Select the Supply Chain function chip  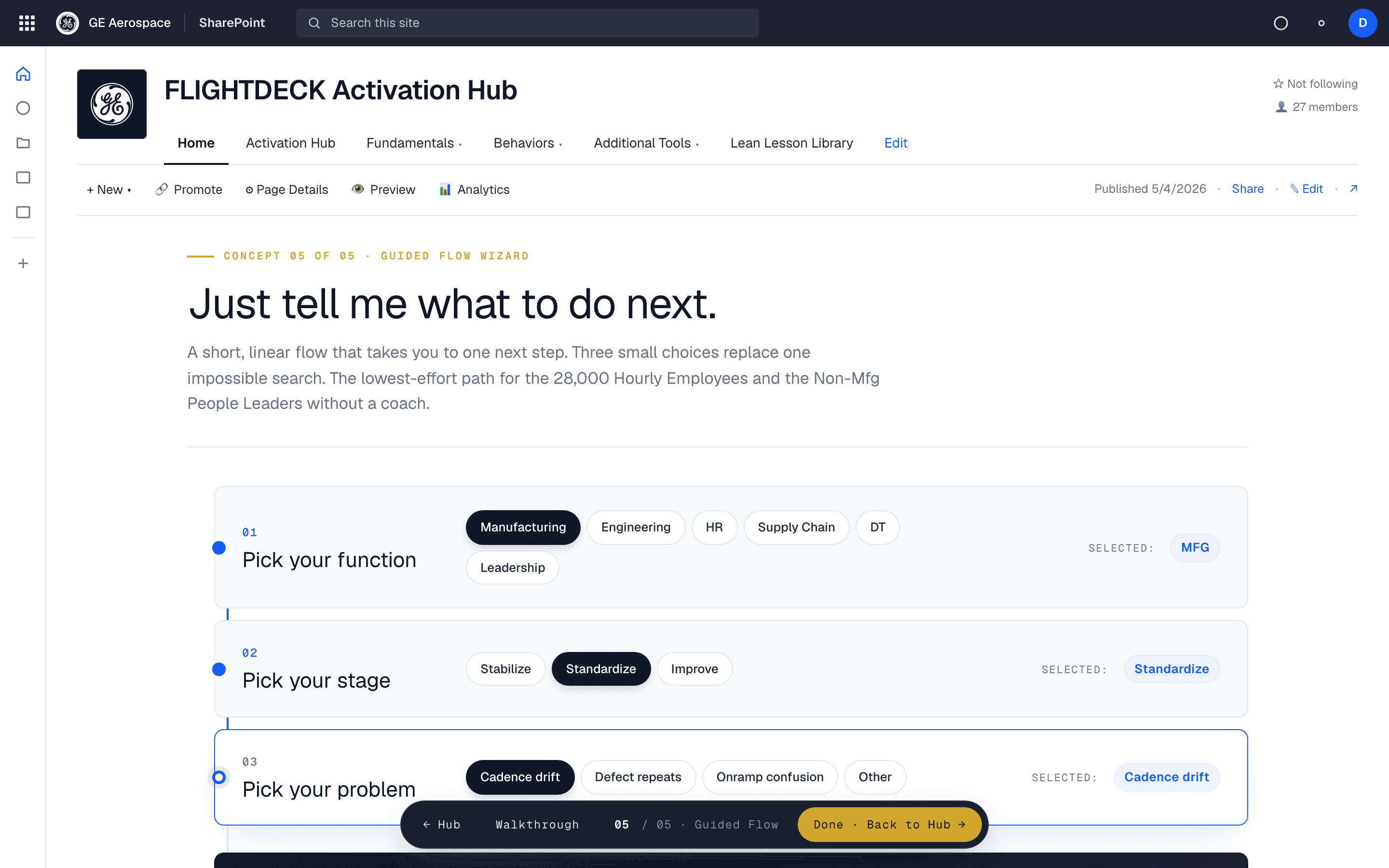(796, 527)
